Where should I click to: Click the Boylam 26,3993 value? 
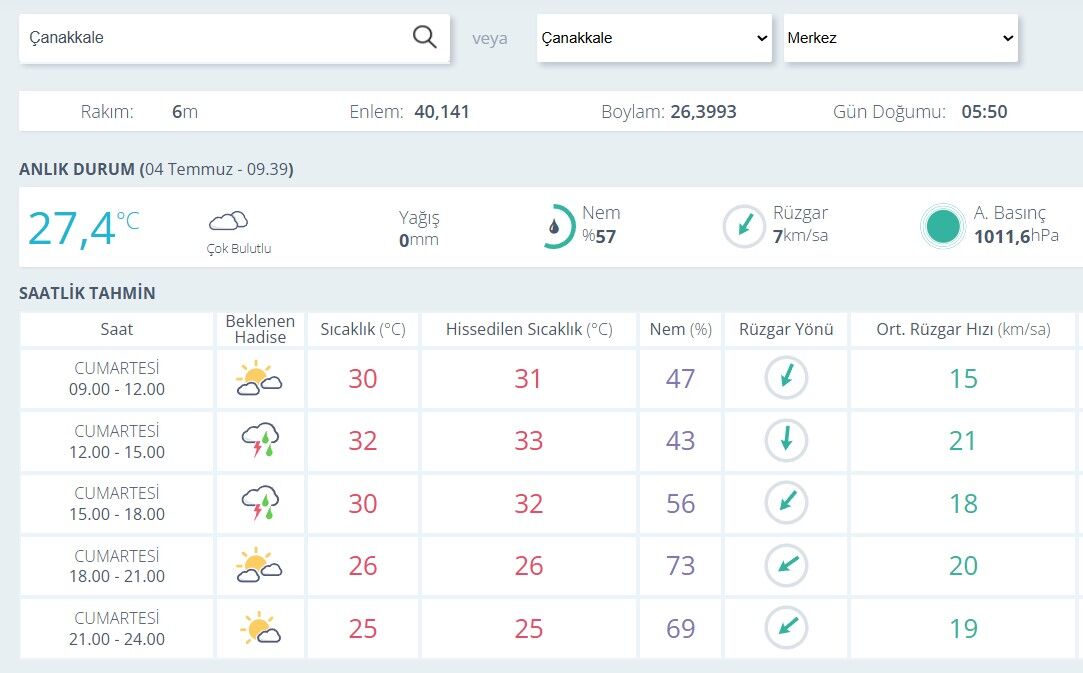tap(703, 111)
